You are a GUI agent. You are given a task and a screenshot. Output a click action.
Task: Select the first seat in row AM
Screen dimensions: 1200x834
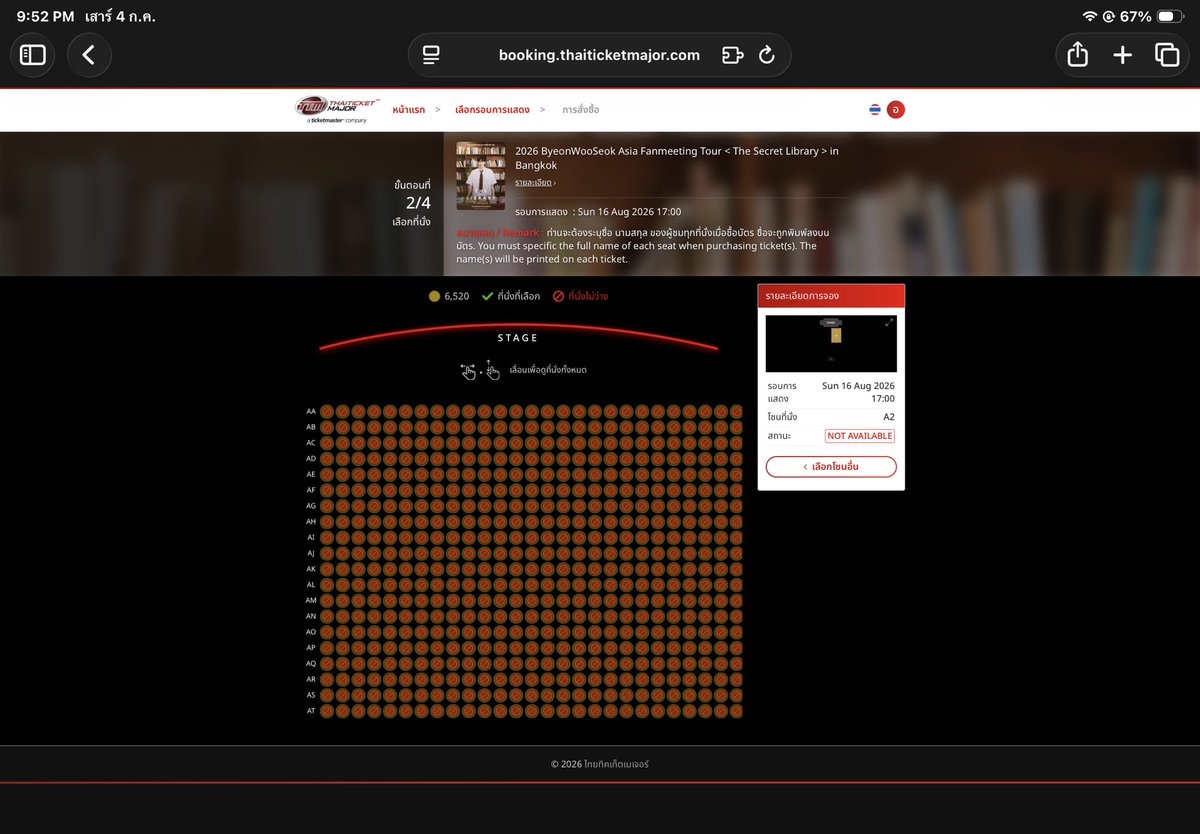pos(327,600)
